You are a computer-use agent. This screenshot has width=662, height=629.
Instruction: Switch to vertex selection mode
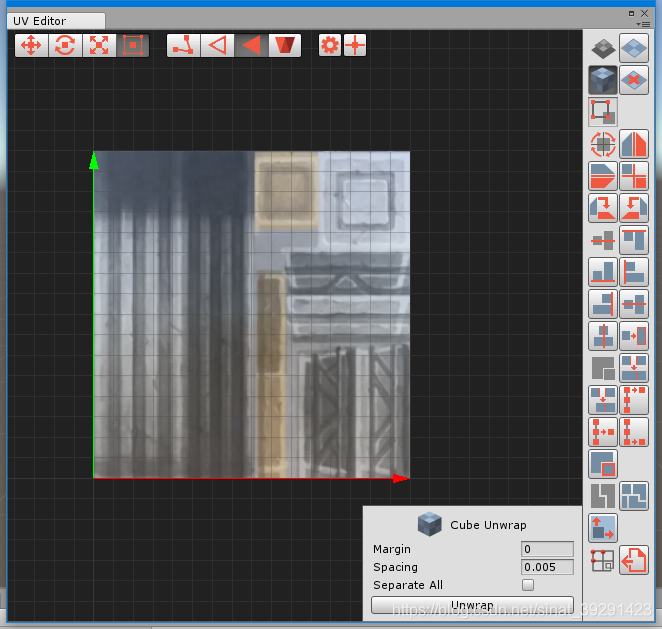(183, 45)
